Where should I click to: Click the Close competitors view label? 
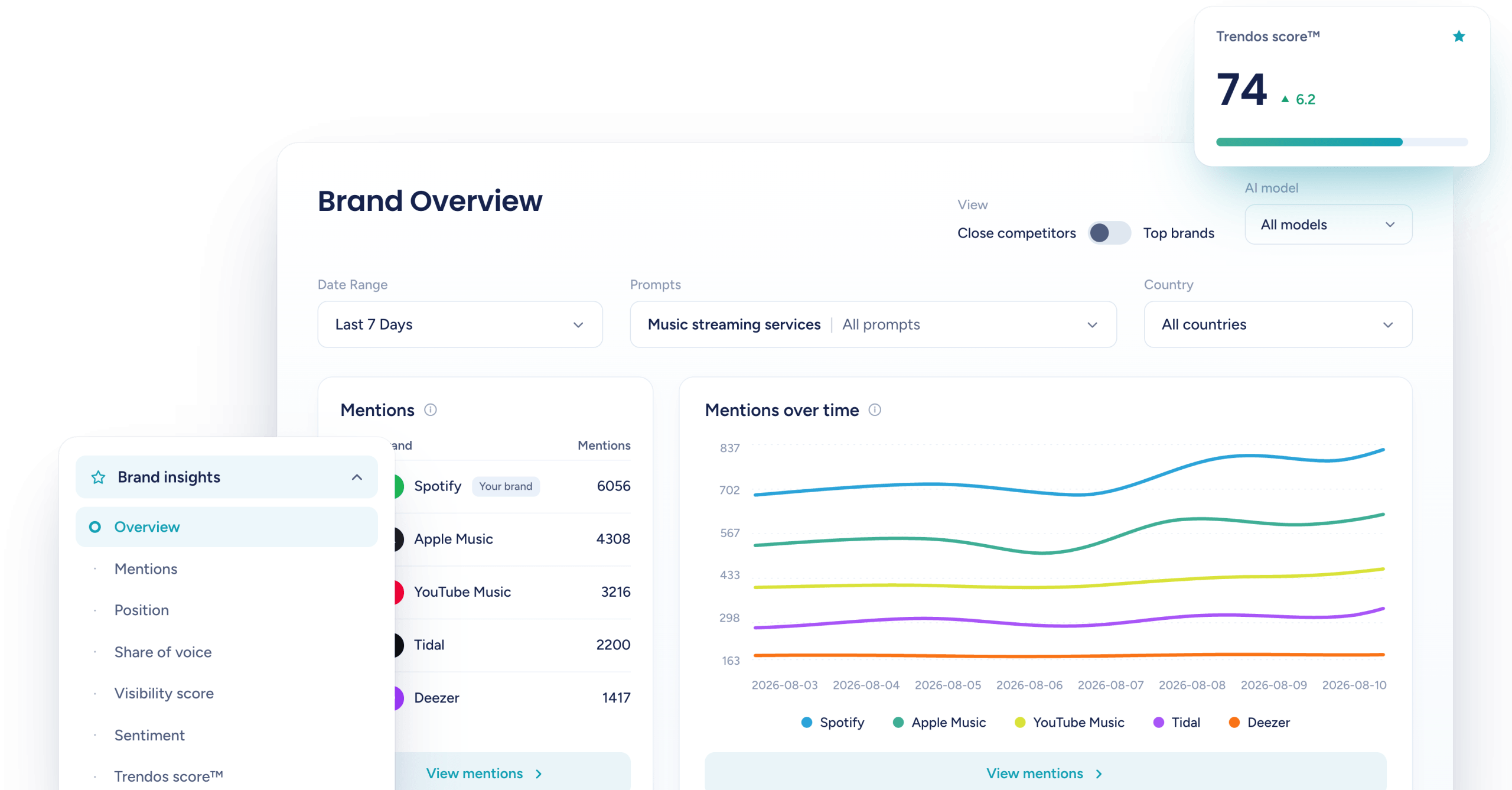(x=1016, y=233)
